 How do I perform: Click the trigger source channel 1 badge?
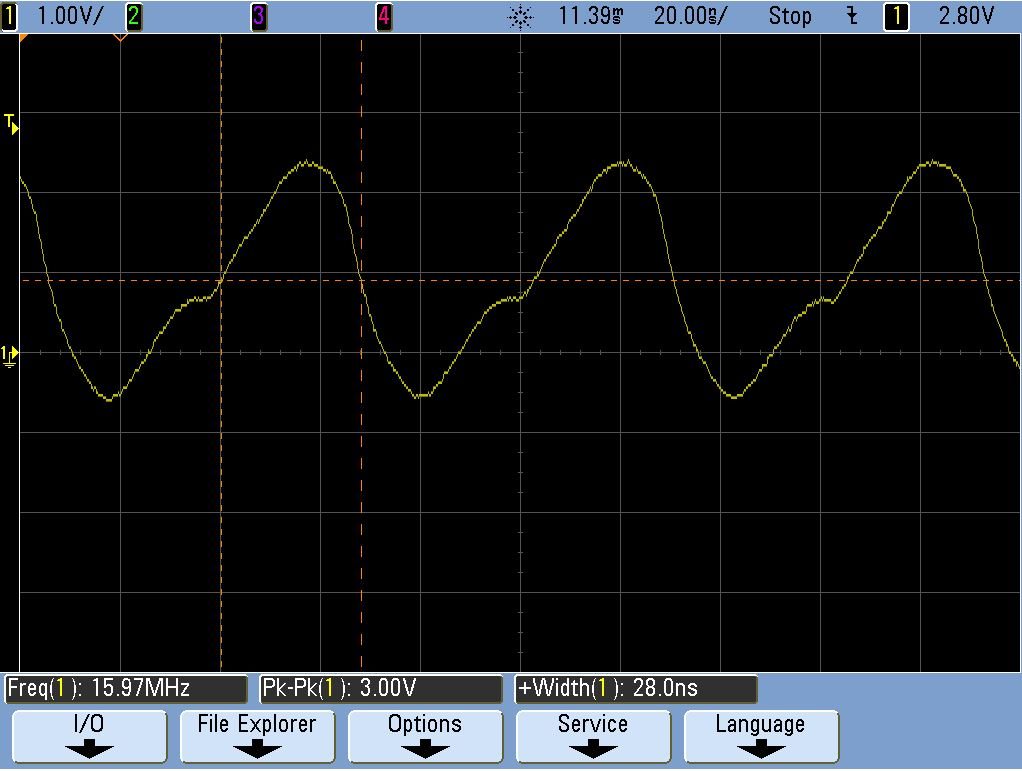click(x=896, y=16)
